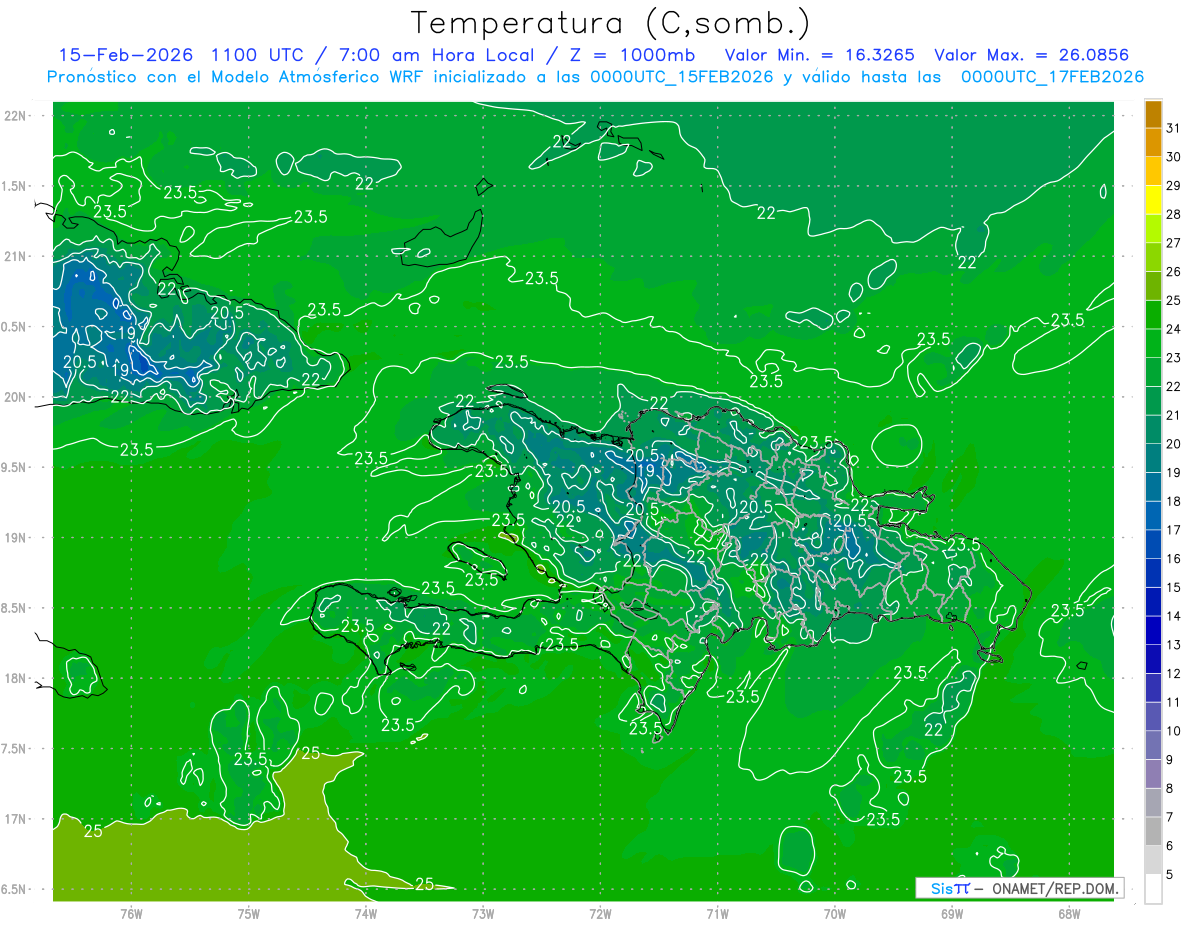Click the "12" color scale label

[x=1174, y=674]
